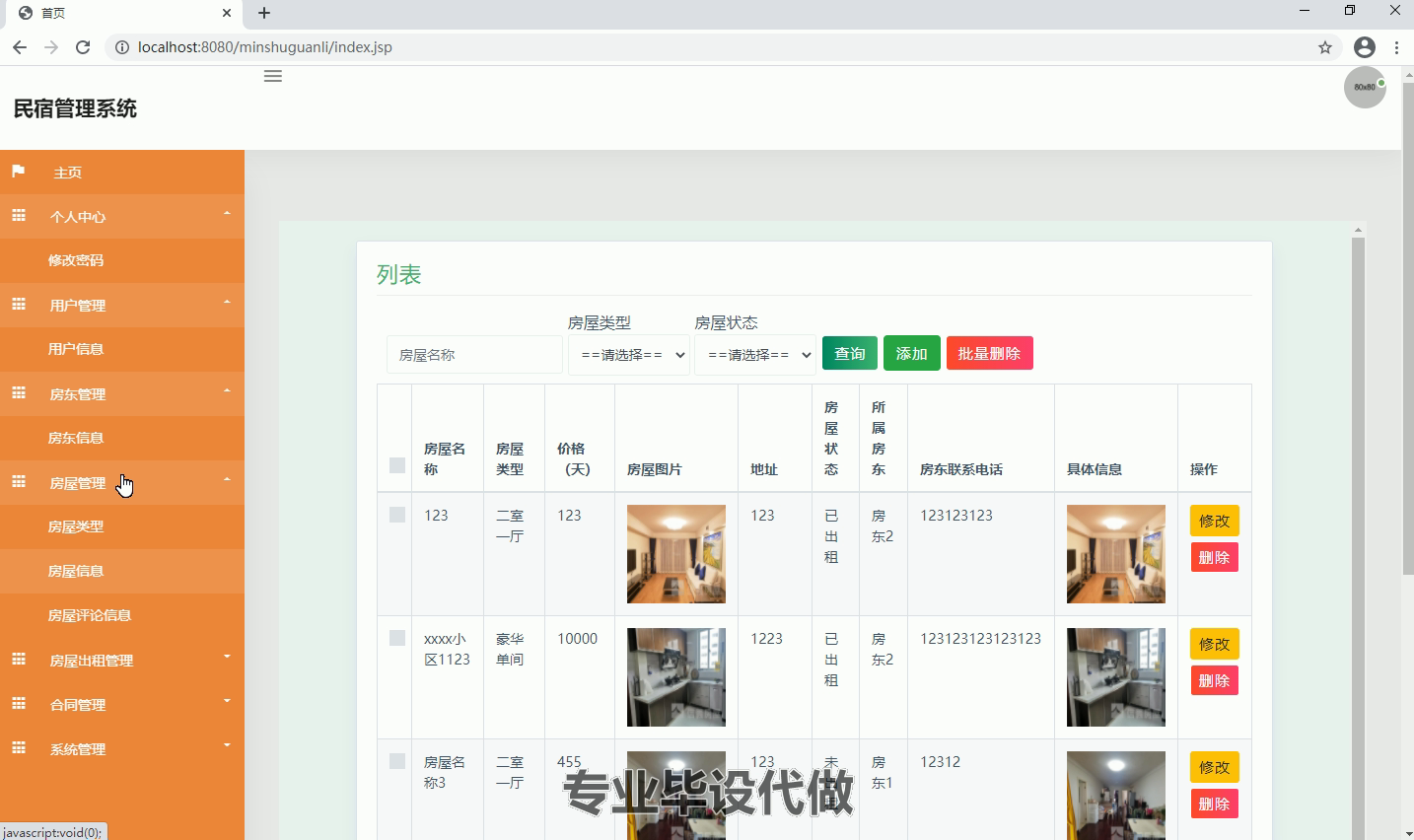Collapse the 房东管理 menu arrow
The width and height of the screenshot is (1414, 840).
click(x=227, y=391)
